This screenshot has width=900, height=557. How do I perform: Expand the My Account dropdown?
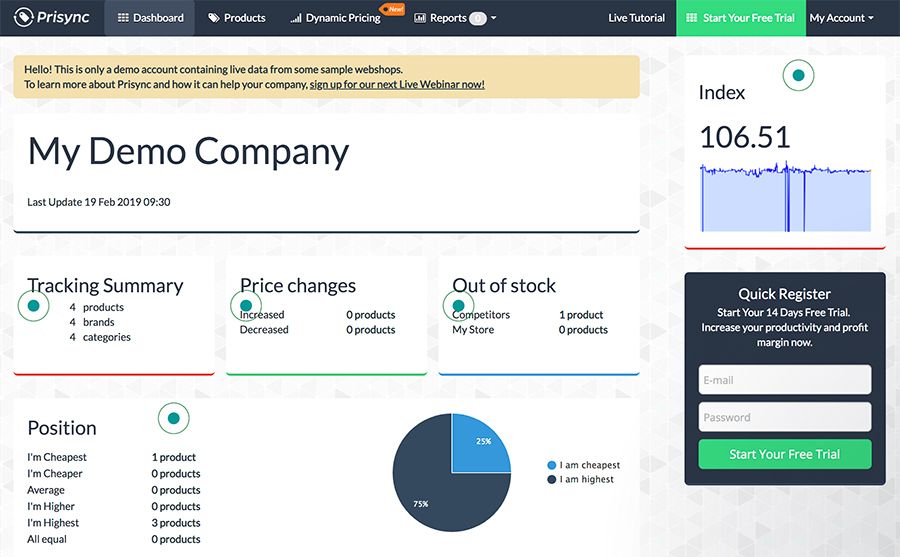(841, 18)
